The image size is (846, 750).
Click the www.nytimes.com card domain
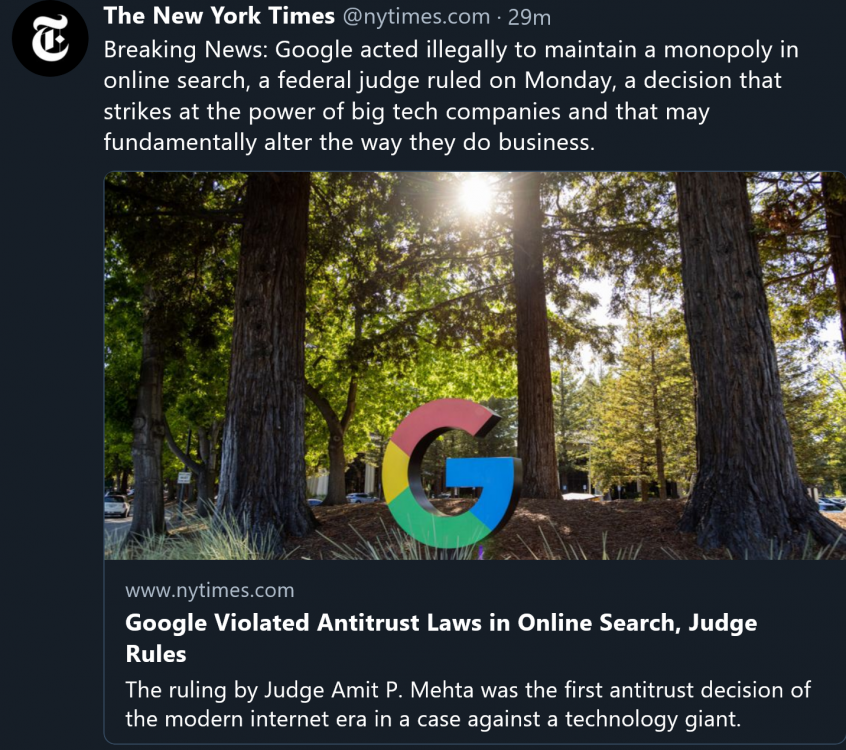click(x=210, y=590)
